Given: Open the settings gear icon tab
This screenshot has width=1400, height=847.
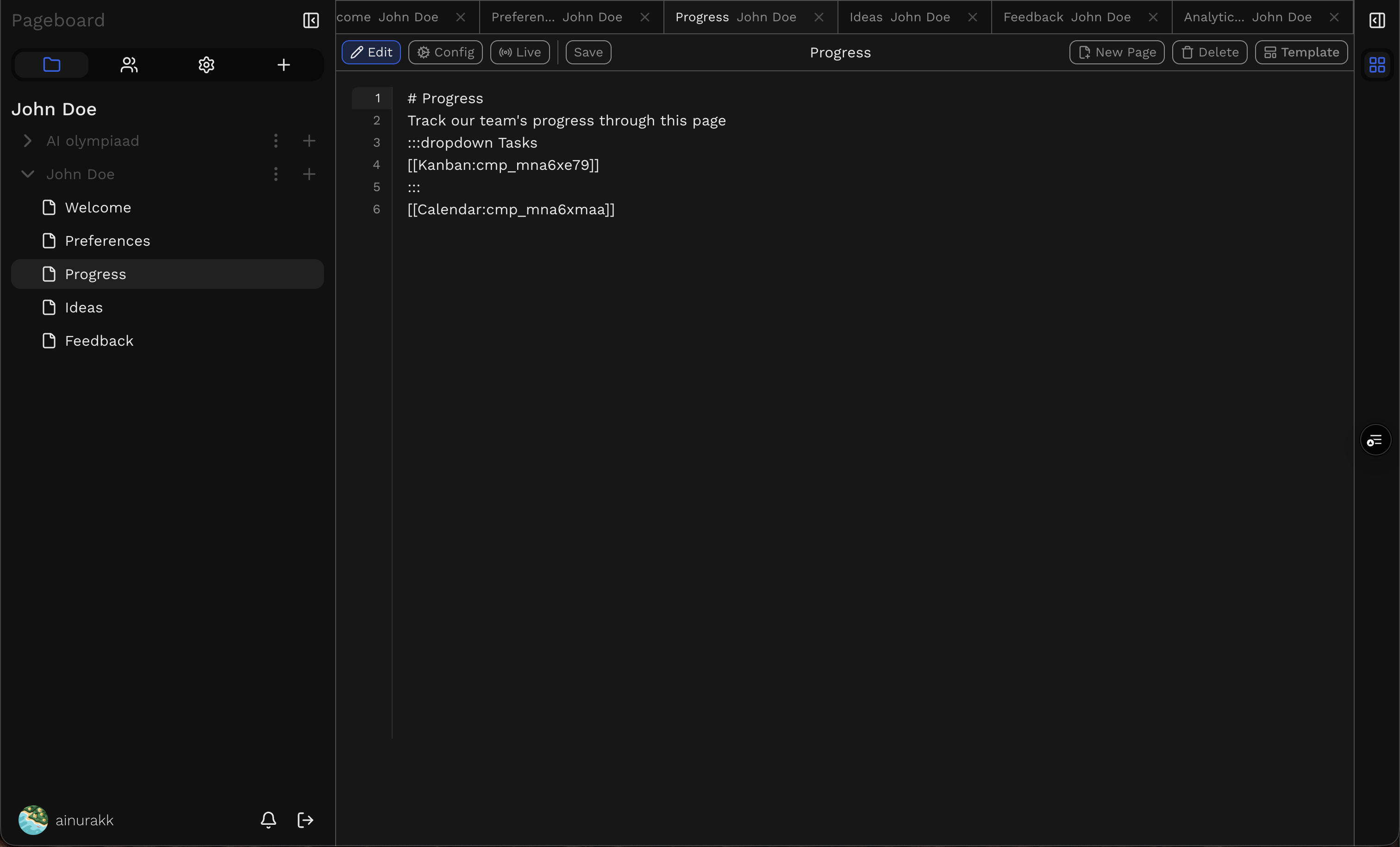Looking at the screenshot, I should pyautogui.click(x=206, y=65).
